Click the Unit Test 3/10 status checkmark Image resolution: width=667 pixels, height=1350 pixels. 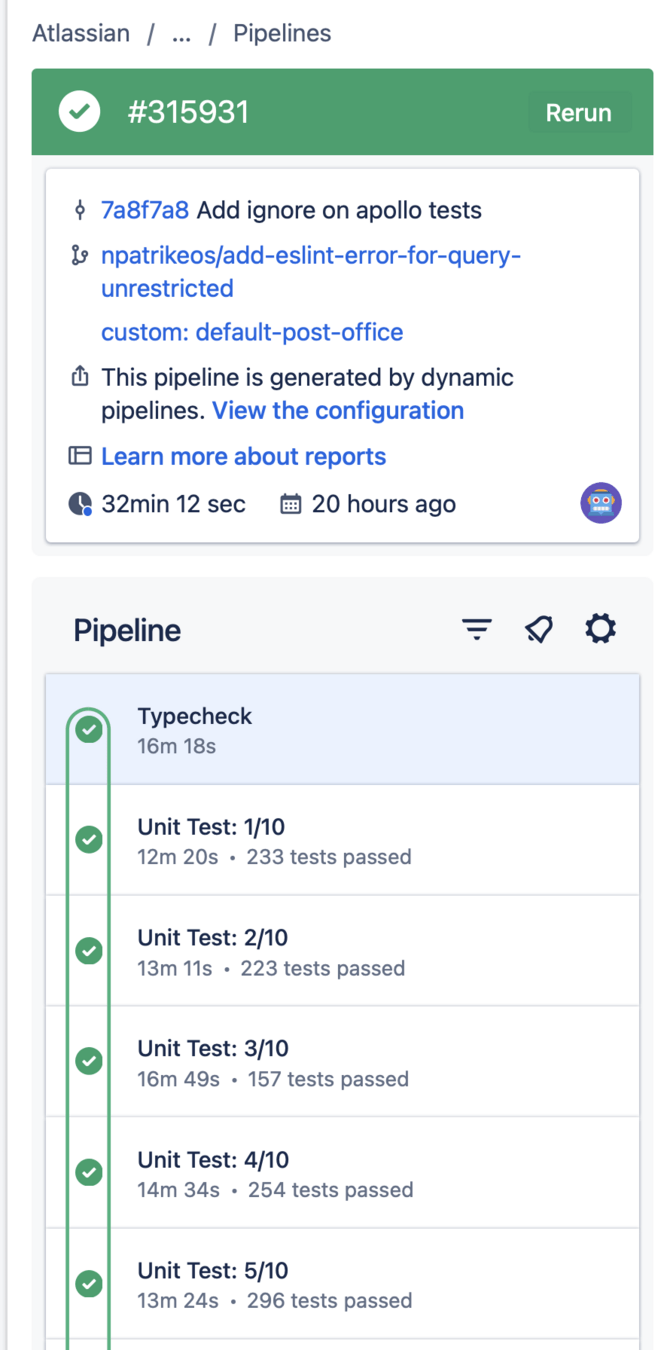click(x=90, y=1061)
